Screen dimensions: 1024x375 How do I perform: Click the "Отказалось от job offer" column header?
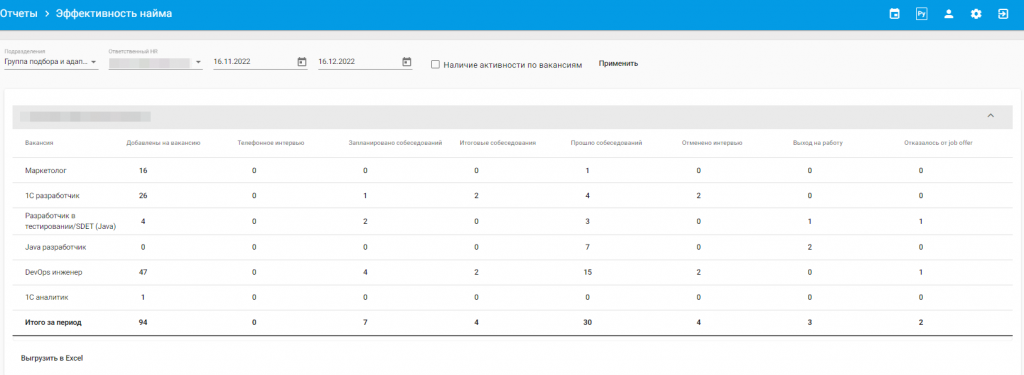click(938, 142)
